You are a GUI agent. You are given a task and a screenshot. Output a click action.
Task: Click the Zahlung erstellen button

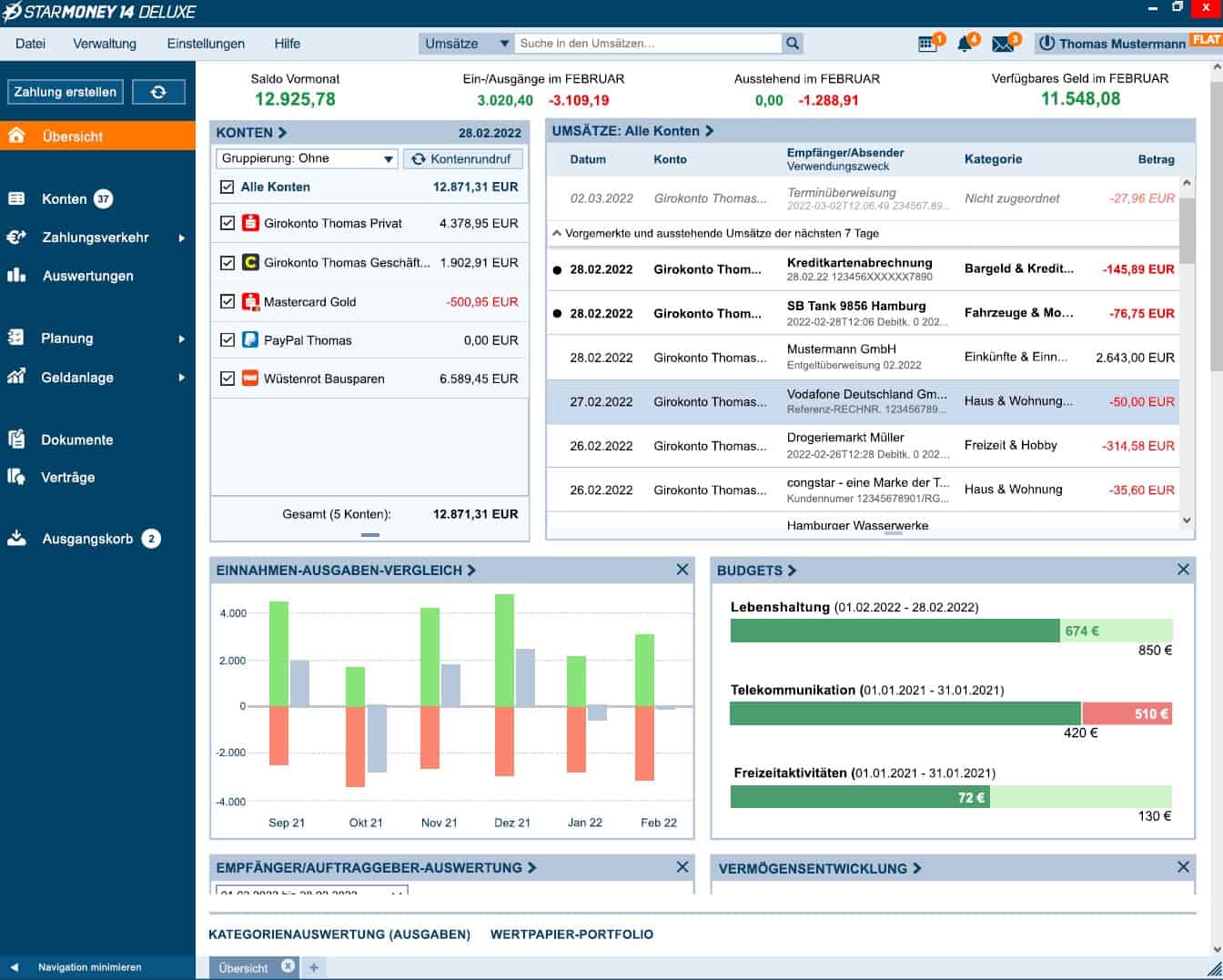click(x=65, y=92)
